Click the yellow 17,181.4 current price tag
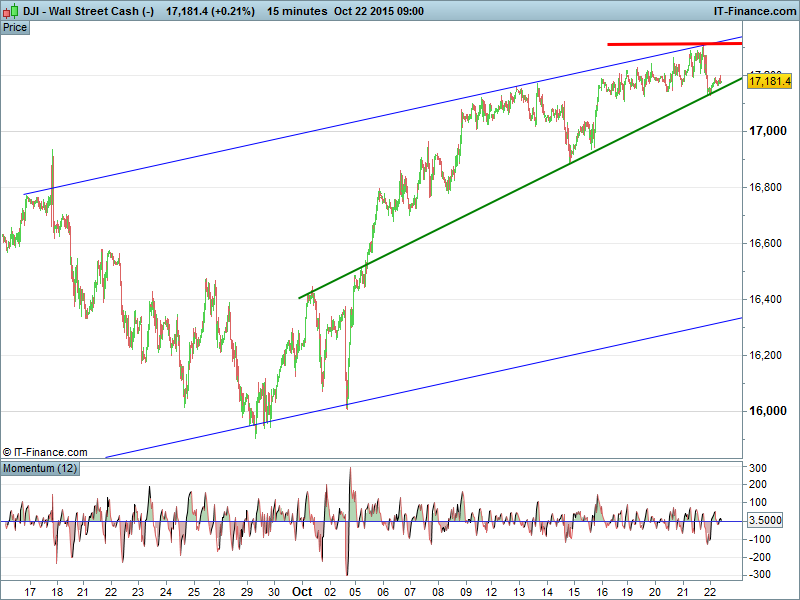 point(771,80)
